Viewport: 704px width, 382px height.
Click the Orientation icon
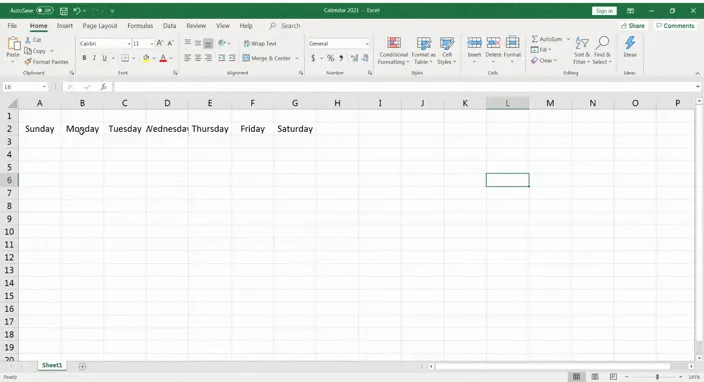[x=222, y=43]
